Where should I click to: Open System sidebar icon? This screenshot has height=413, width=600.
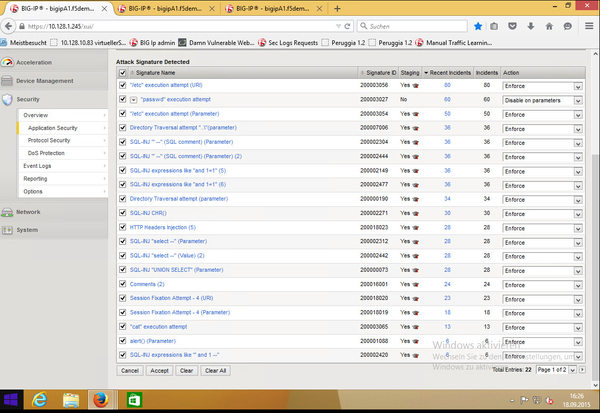click(x=7, y=230)
